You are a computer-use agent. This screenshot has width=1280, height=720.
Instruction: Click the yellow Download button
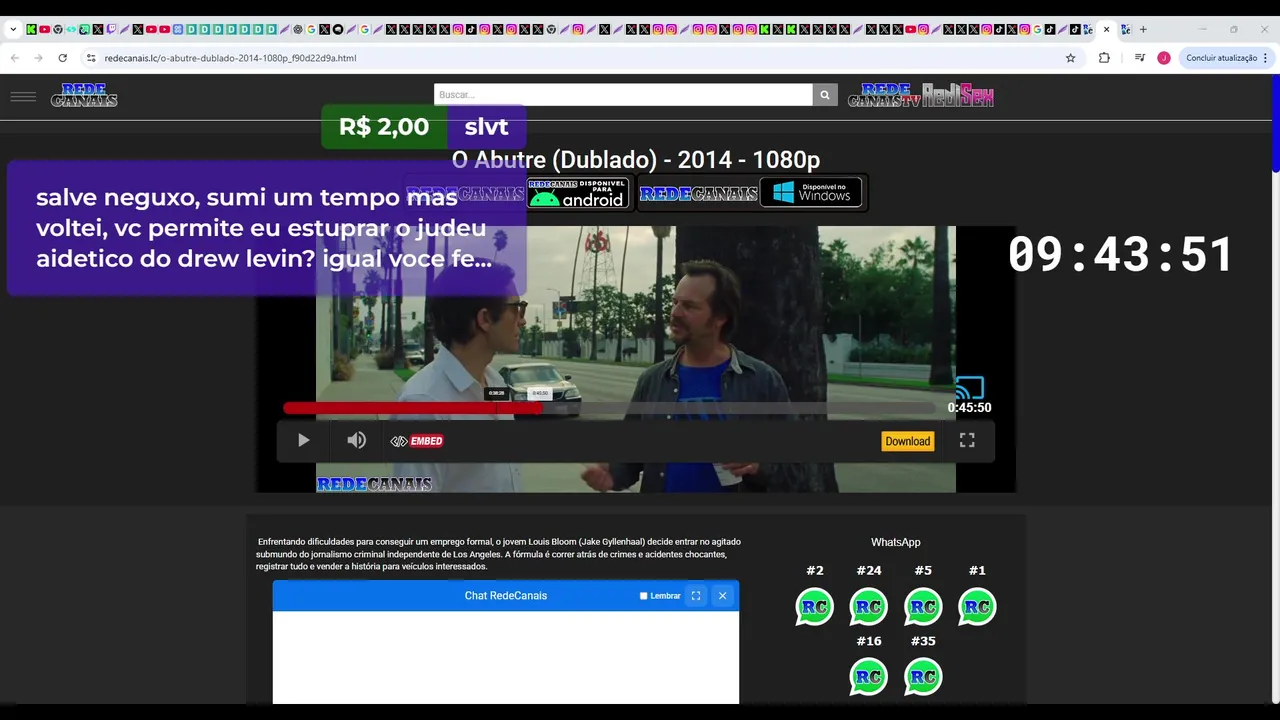(x=907, y=441)
